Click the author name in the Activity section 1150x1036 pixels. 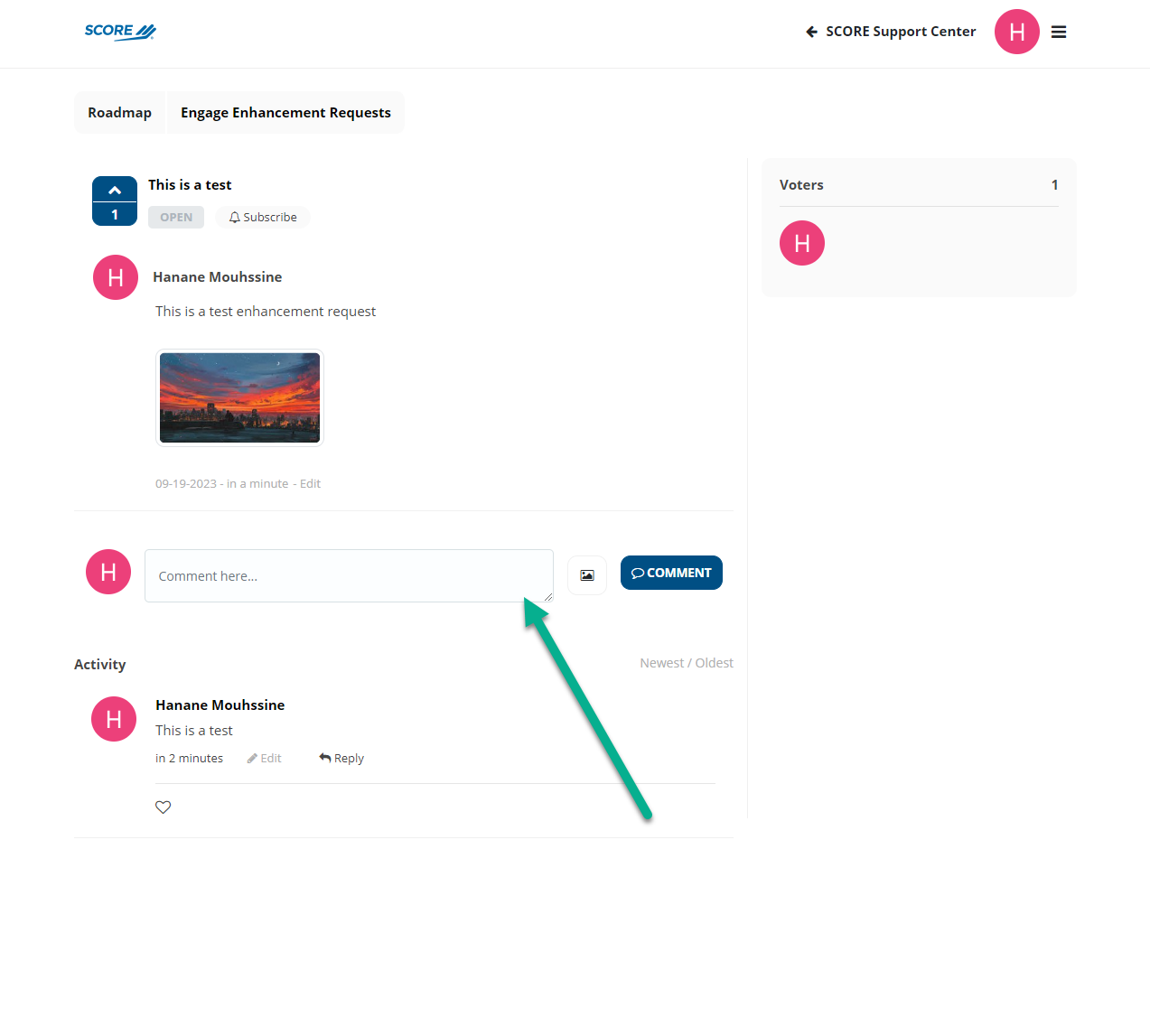click(x=220, y=705)
